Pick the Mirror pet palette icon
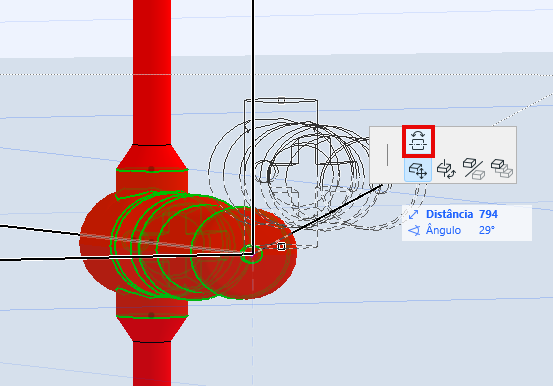 (x=474, y=169)
